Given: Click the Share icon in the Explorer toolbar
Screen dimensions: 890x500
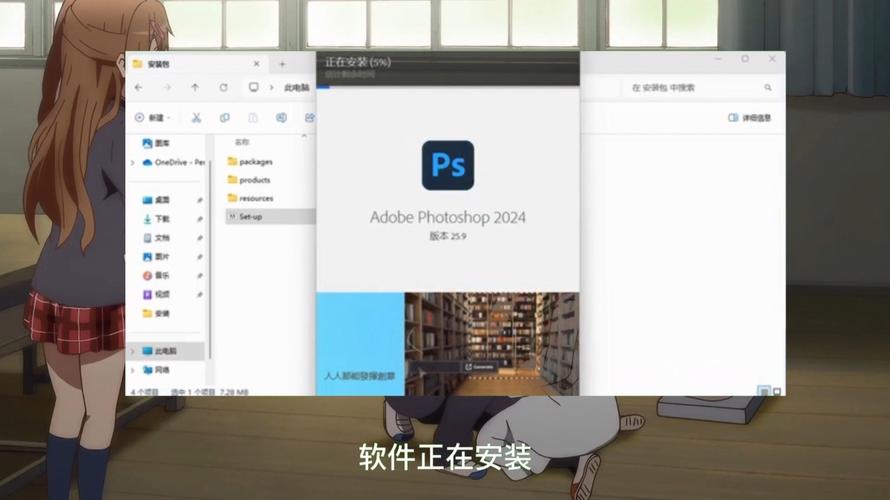Looking at the screenshot, I should coord(310,117).
